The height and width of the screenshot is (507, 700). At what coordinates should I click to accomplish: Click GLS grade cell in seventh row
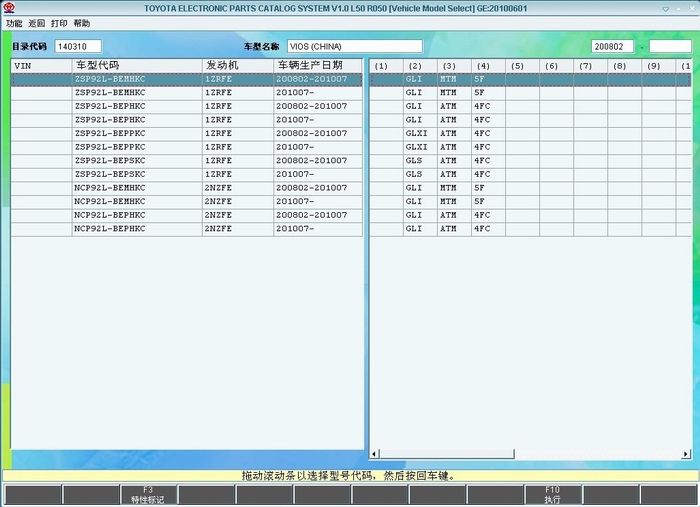tap(420, 161)
